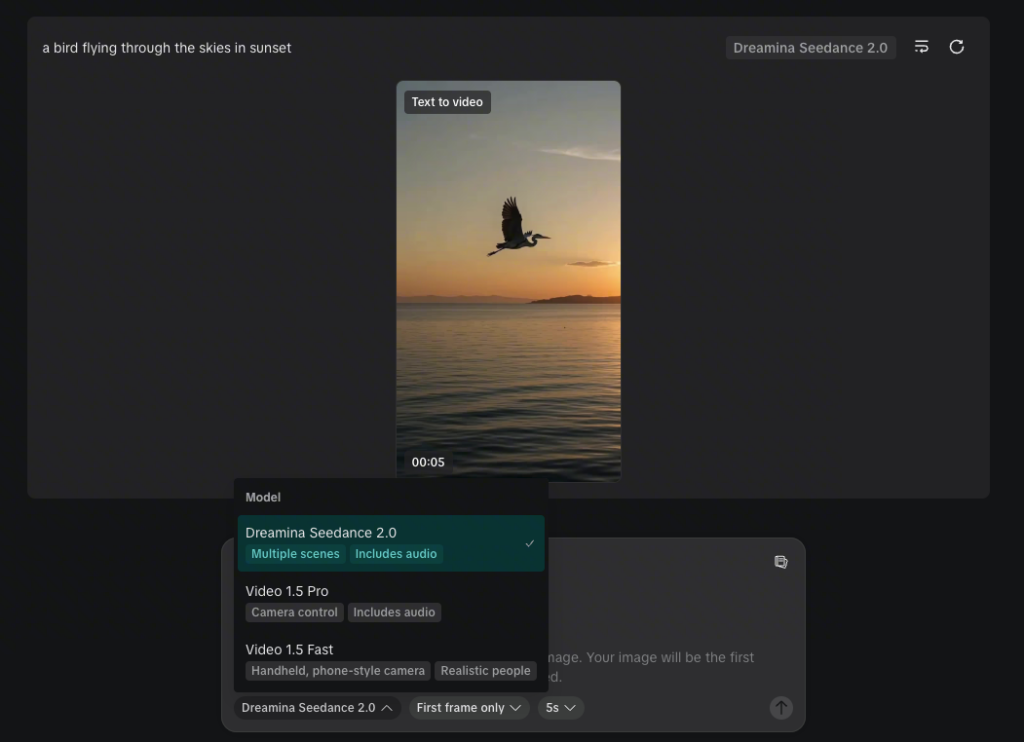Click the Dreamina Seedance 2.0 badge at top right

pos(810,48)
